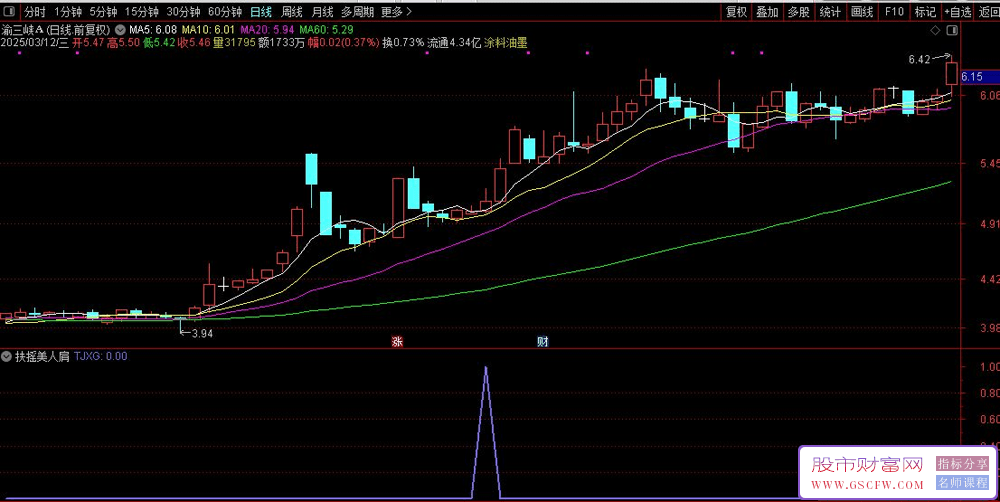
Task: Click the 复权 adjustment button
Action: pyautogui.click(x=736, y=12)
